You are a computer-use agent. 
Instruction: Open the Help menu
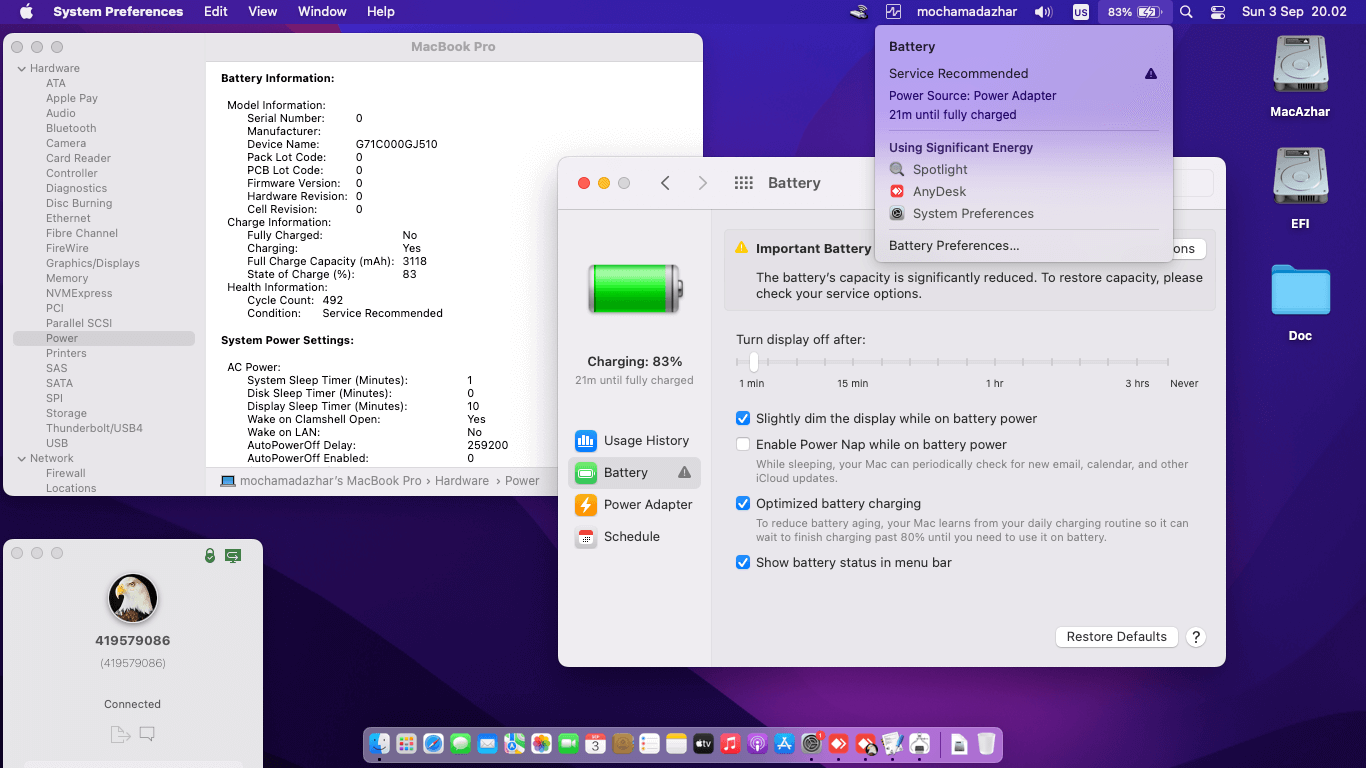381,12
